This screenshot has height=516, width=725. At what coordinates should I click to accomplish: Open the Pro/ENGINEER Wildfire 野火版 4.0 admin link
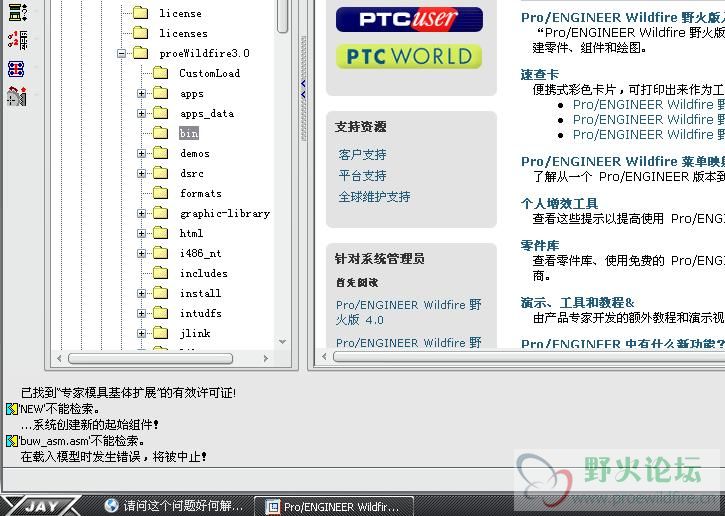pyautogui.click(x=409, y=312)
